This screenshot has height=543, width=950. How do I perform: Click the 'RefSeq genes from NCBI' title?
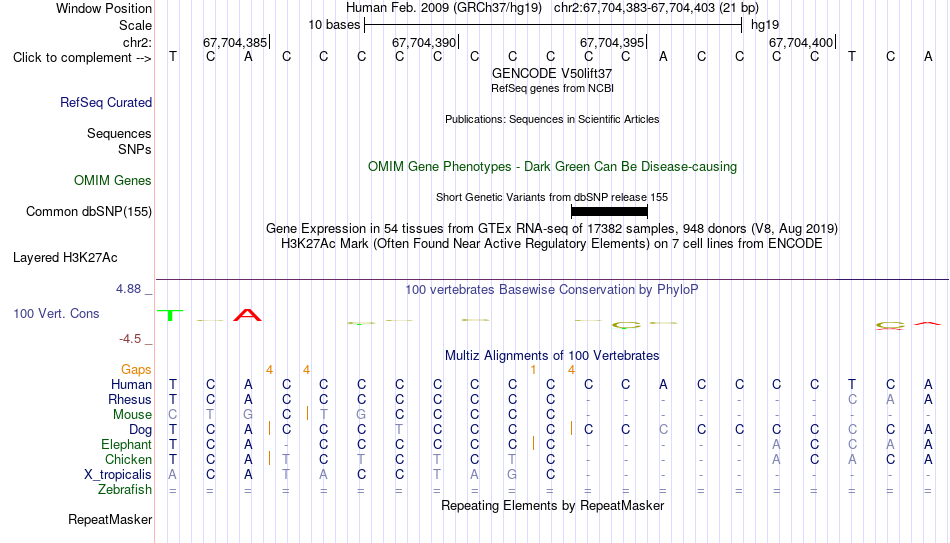[x=552, y=88]
